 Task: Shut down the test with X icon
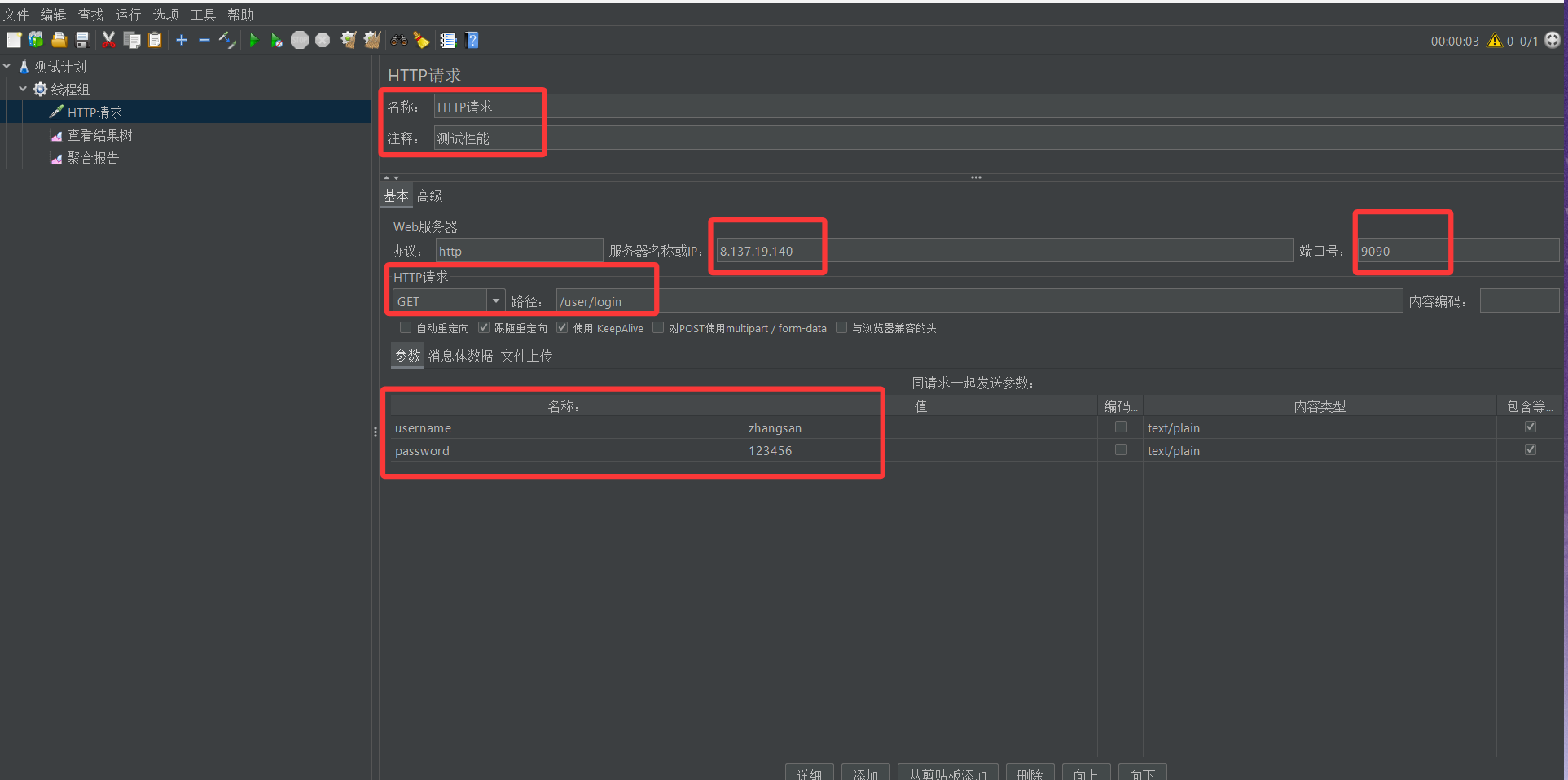pyautogui.click(x=323, y=40)
